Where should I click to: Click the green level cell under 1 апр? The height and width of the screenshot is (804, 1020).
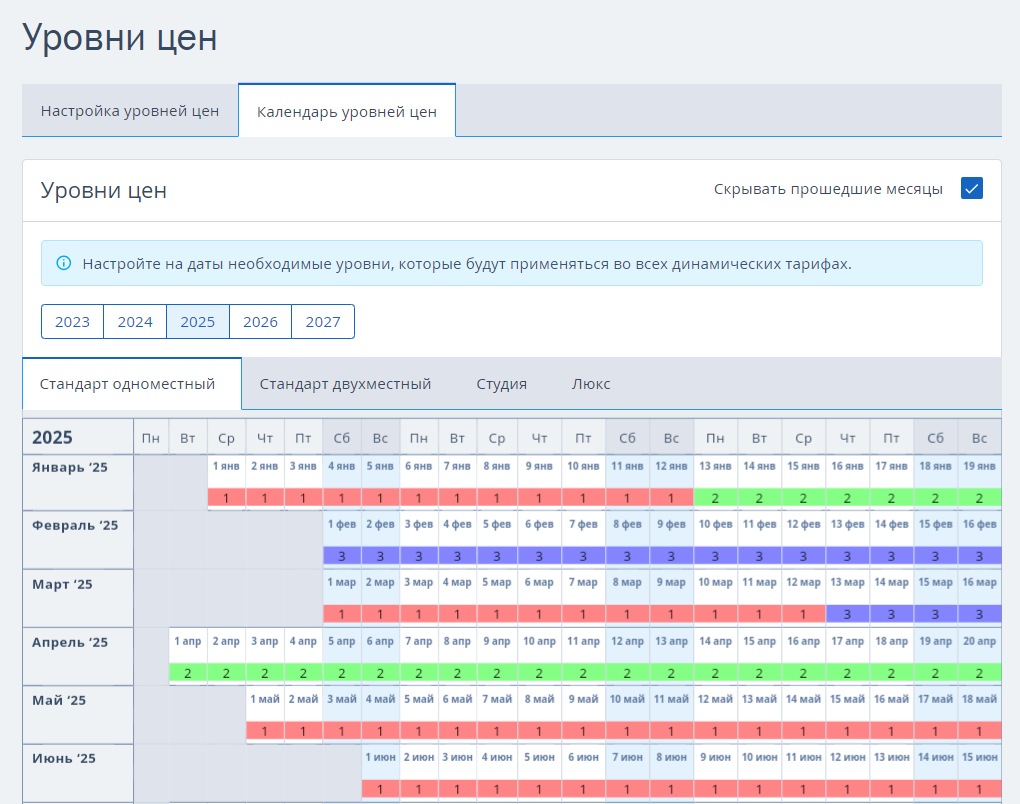[x=188, y=673]
